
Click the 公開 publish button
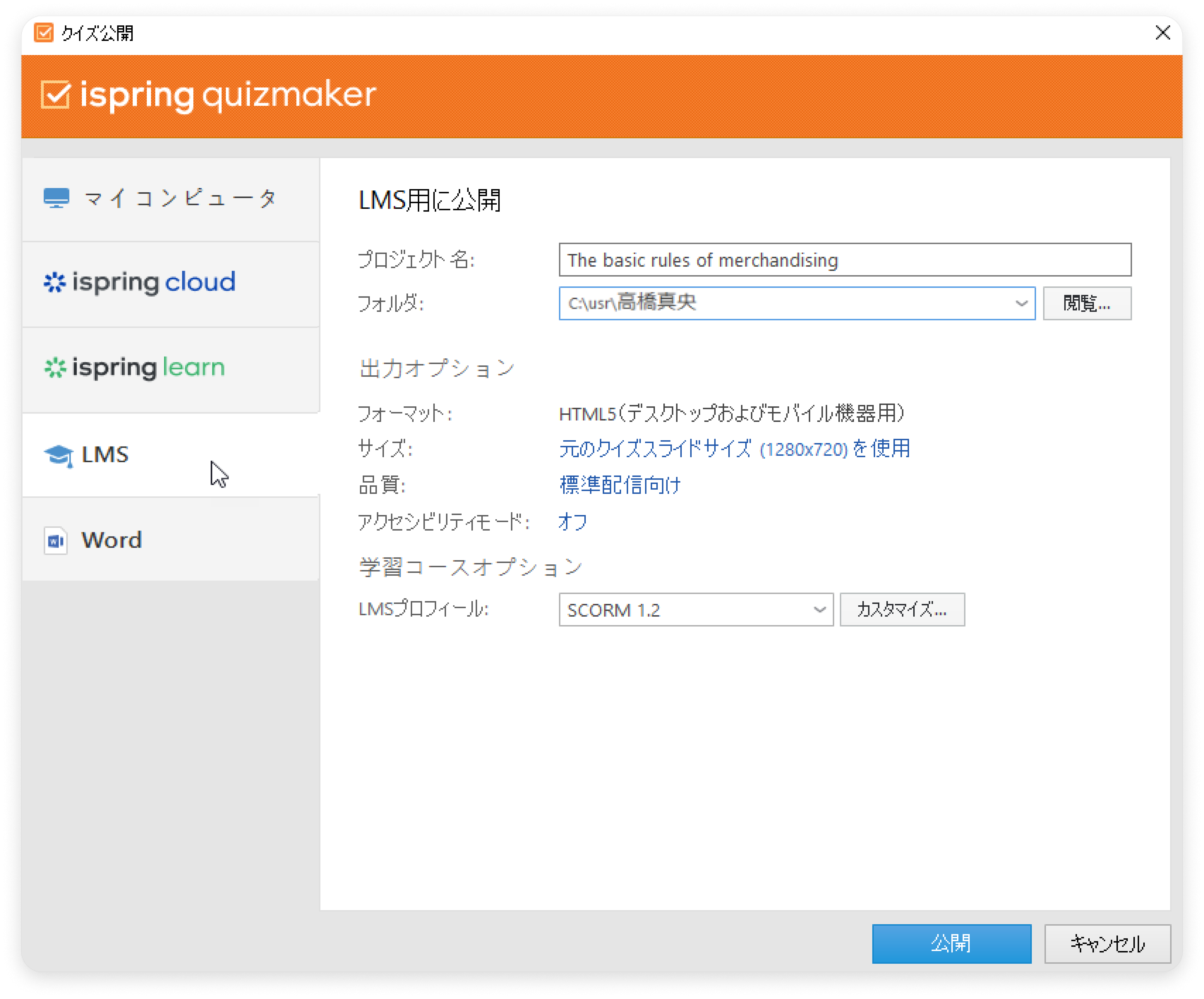952,944
